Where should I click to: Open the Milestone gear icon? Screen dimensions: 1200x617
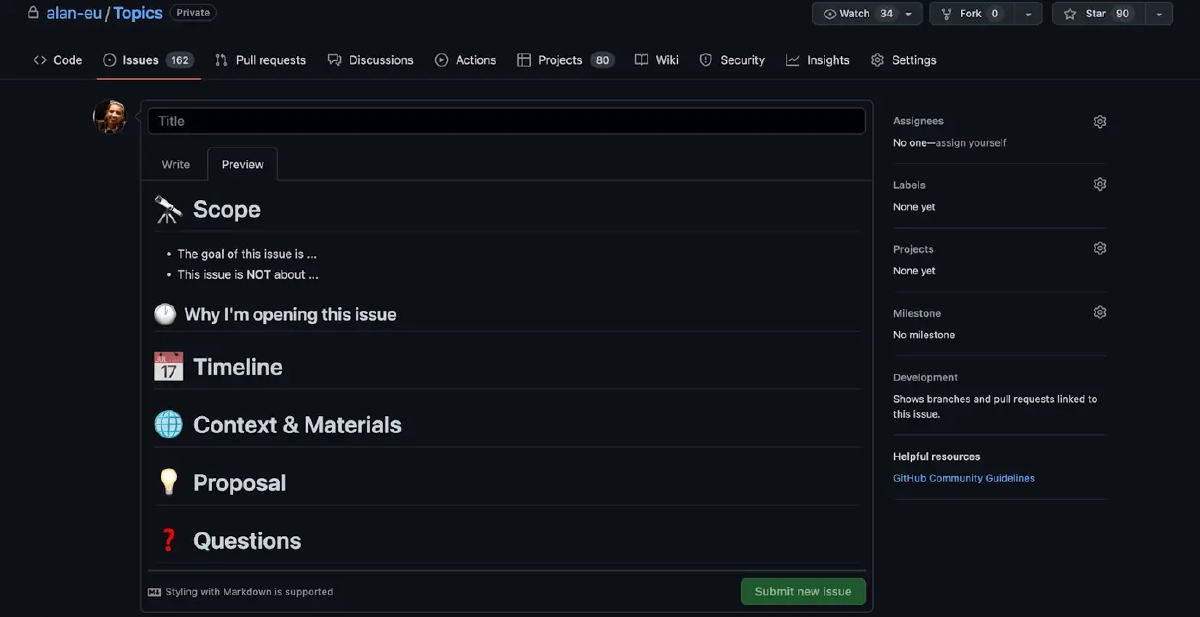click(x=1099, y=312)
